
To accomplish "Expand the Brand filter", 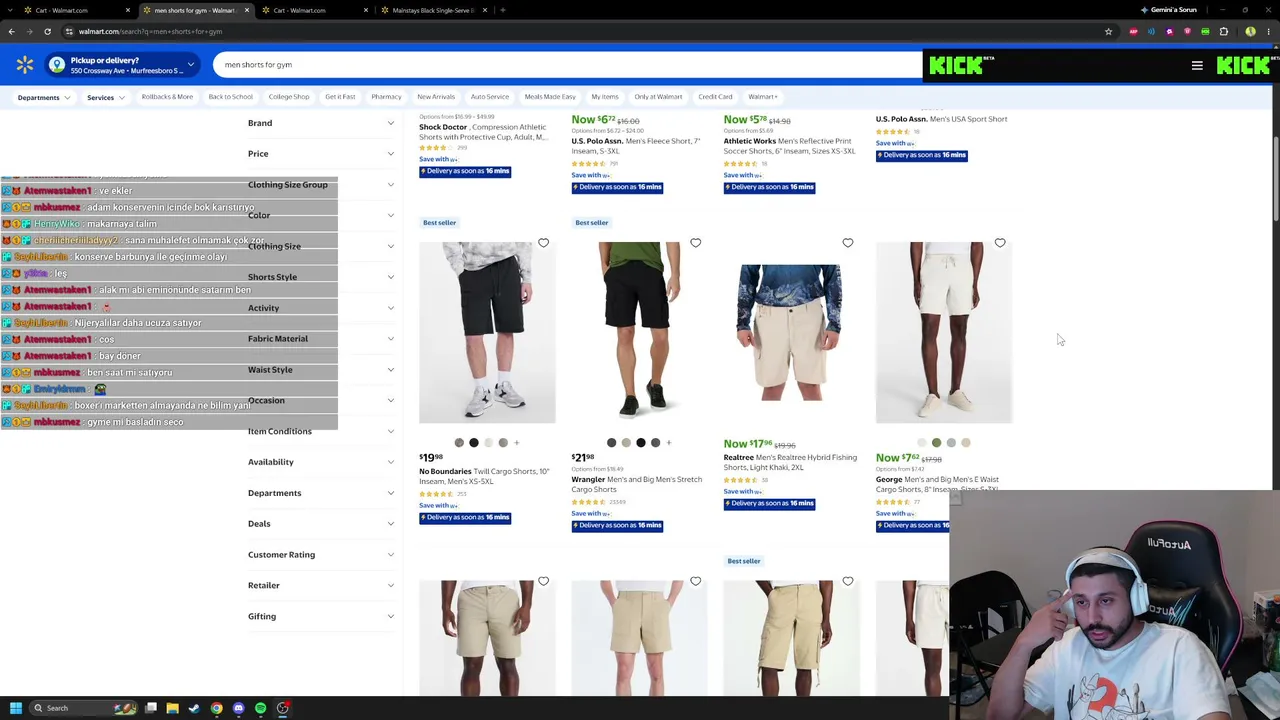I will pos(321,123).
